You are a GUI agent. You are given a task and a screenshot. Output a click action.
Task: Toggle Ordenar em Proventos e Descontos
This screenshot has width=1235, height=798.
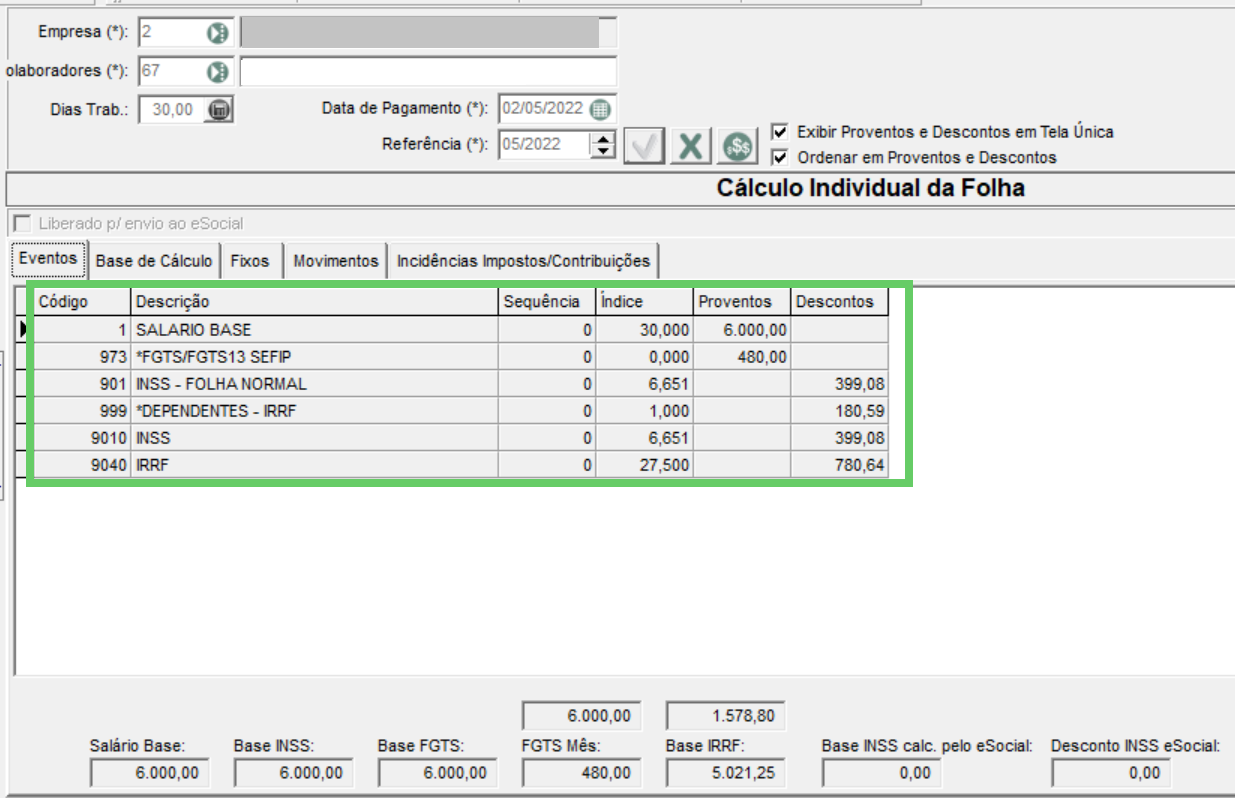click(780, 157)
